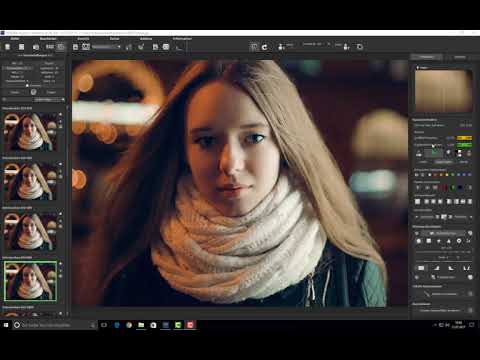Select the topmost preset thumbnail in the left list
Screen dimensions: 480x360
point(30,132)
